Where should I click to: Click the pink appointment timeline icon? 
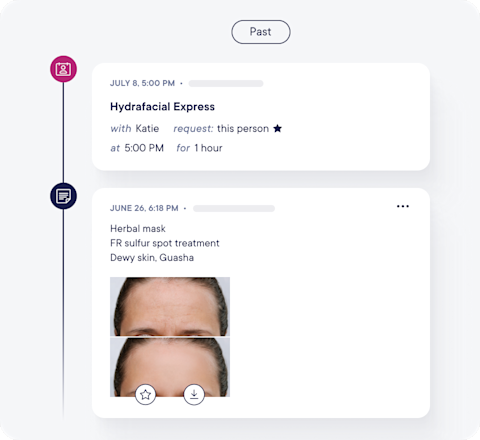tap(63, 69)
